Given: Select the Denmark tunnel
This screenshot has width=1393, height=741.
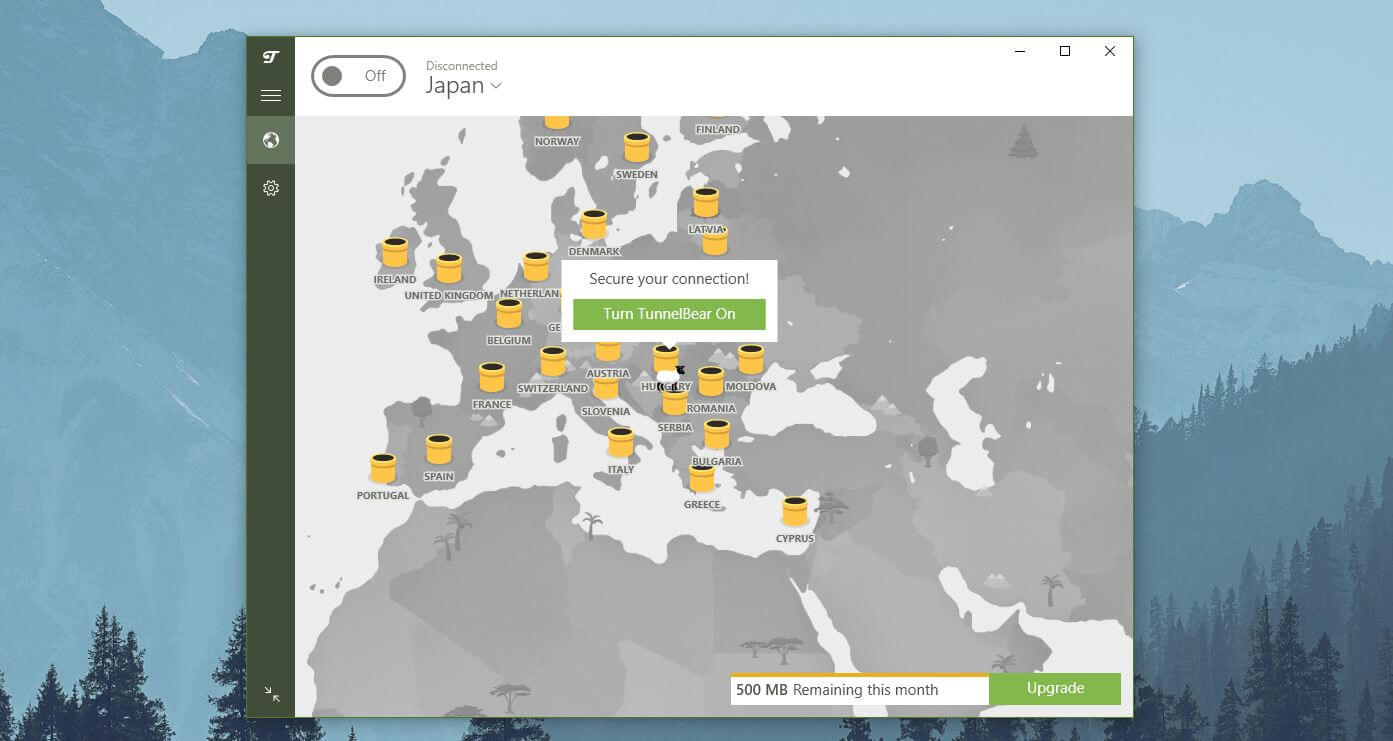Looking at the screenshot, I should click(594, 224).
